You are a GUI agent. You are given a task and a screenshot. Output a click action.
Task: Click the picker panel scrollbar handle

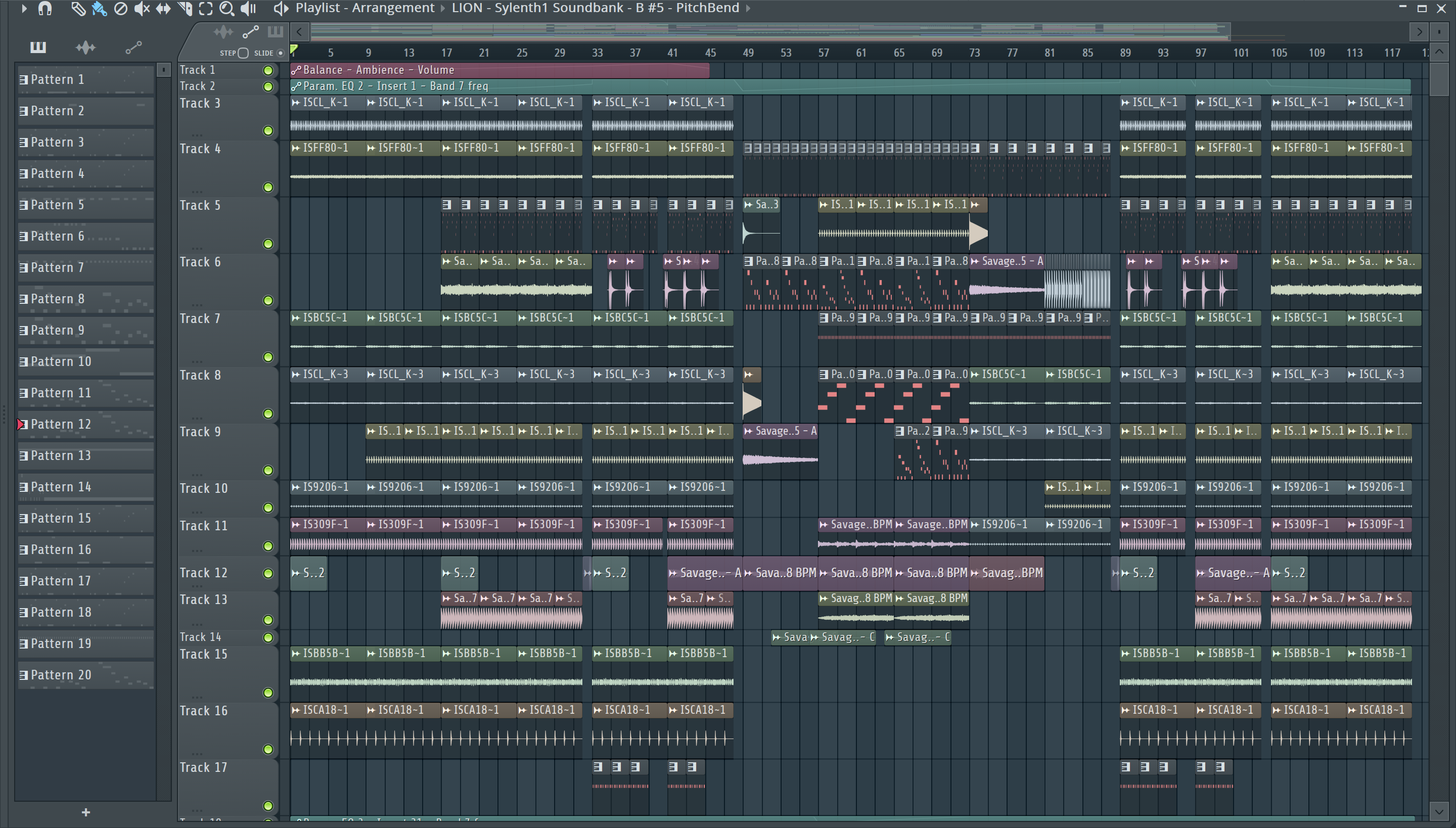point(163,70)
